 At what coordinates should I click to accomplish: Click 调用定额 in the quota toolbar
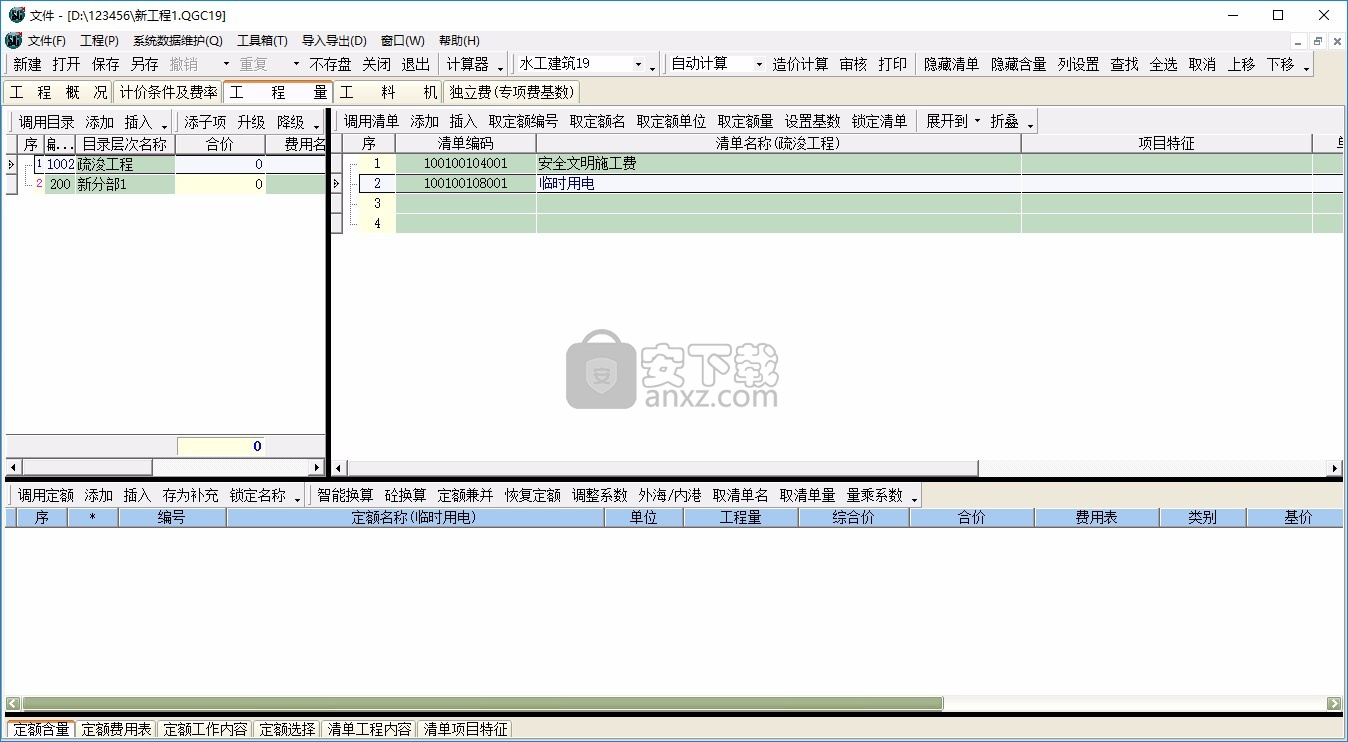click(x=45, y=495)
